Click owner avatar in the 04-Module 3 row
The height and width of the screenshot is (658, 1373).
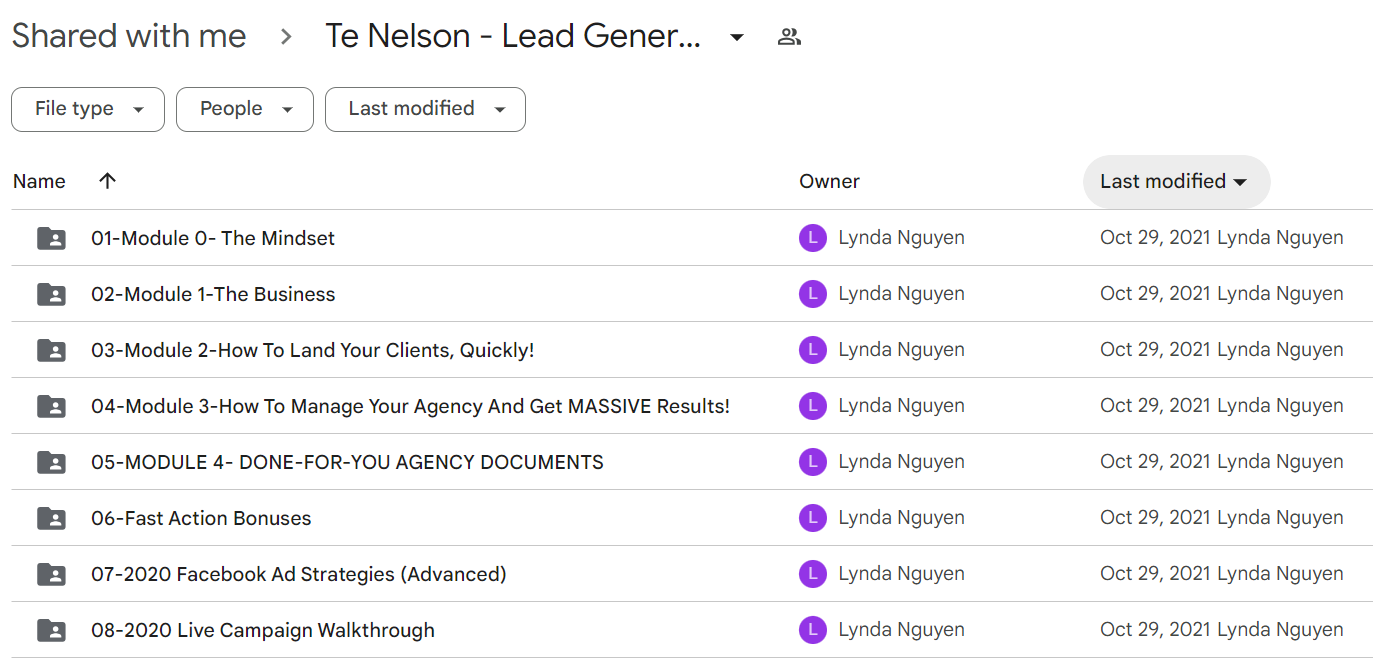(x=813, y=406)
